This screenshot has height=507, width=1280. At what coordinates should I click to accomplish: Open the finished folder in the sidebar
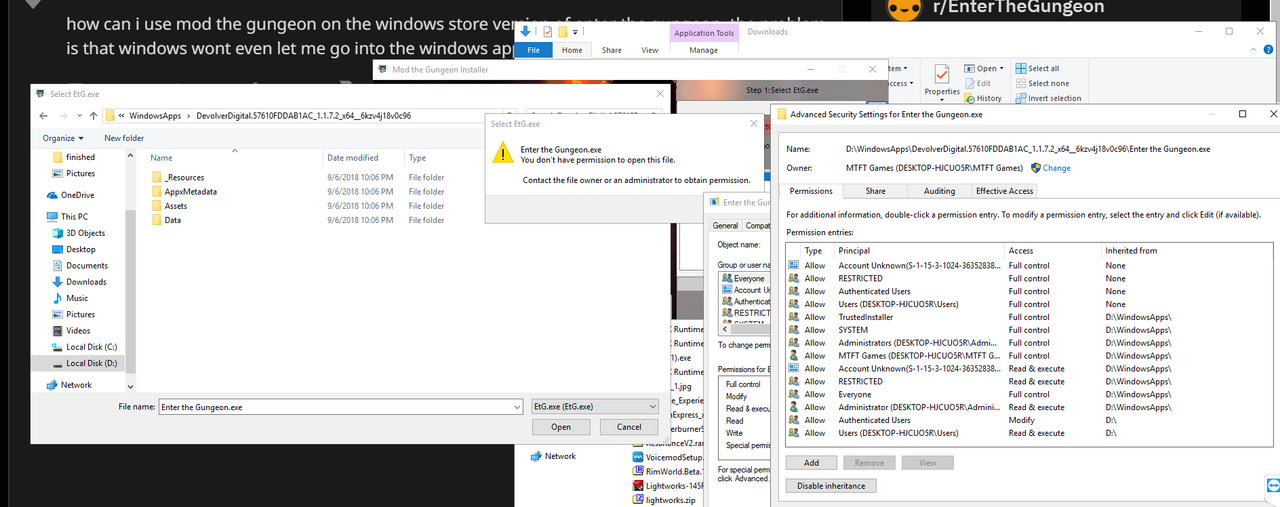80,157
